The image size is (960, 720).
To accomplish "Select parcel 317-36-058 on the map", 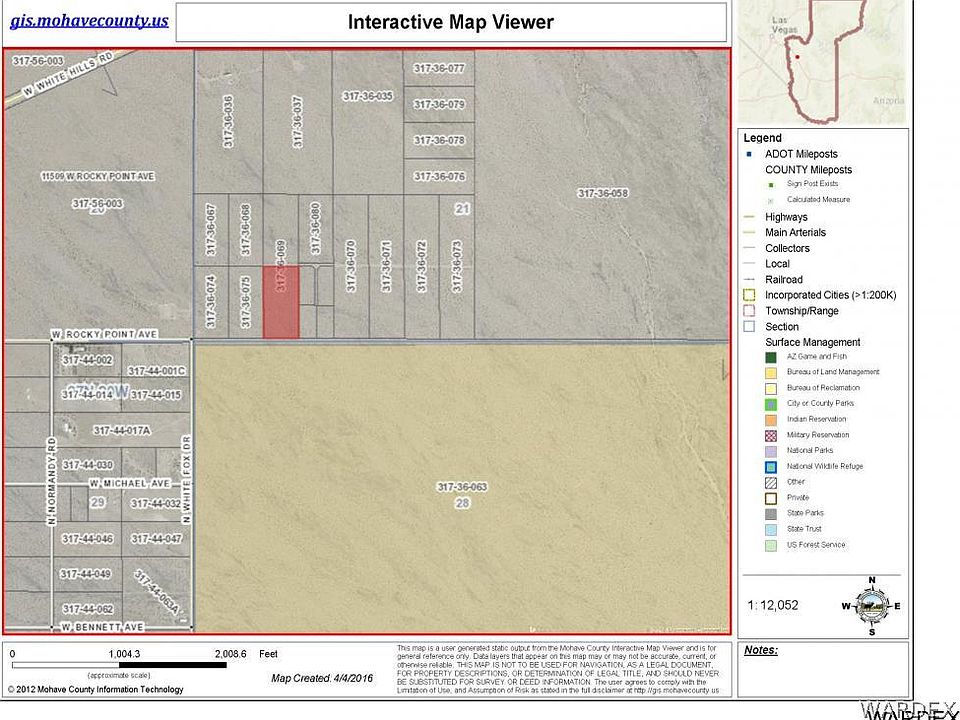I will (603, 193).
